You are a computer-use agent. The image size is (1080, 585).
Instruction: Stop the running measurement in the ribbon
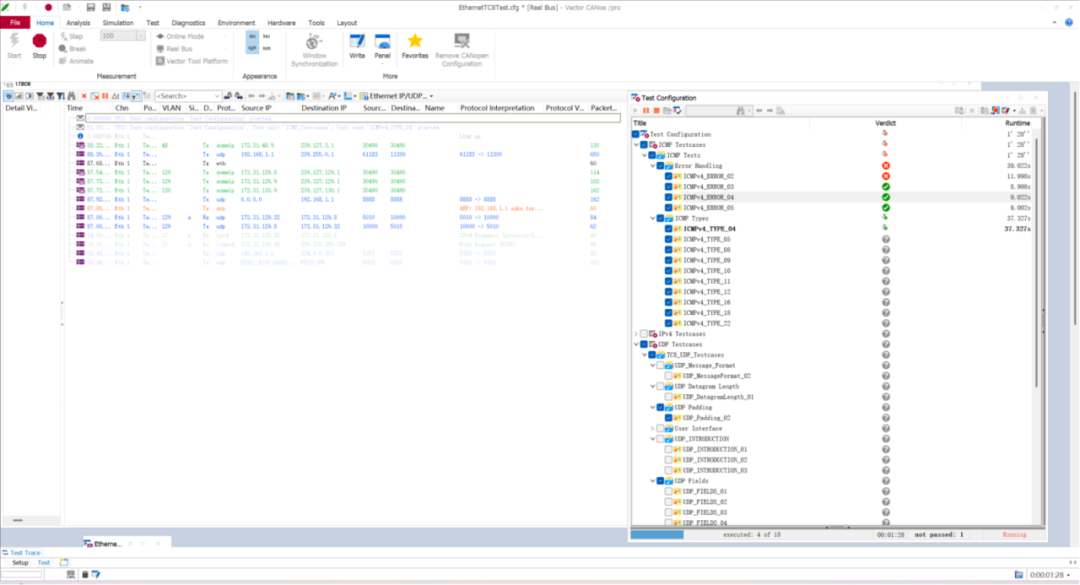[39, 46]
